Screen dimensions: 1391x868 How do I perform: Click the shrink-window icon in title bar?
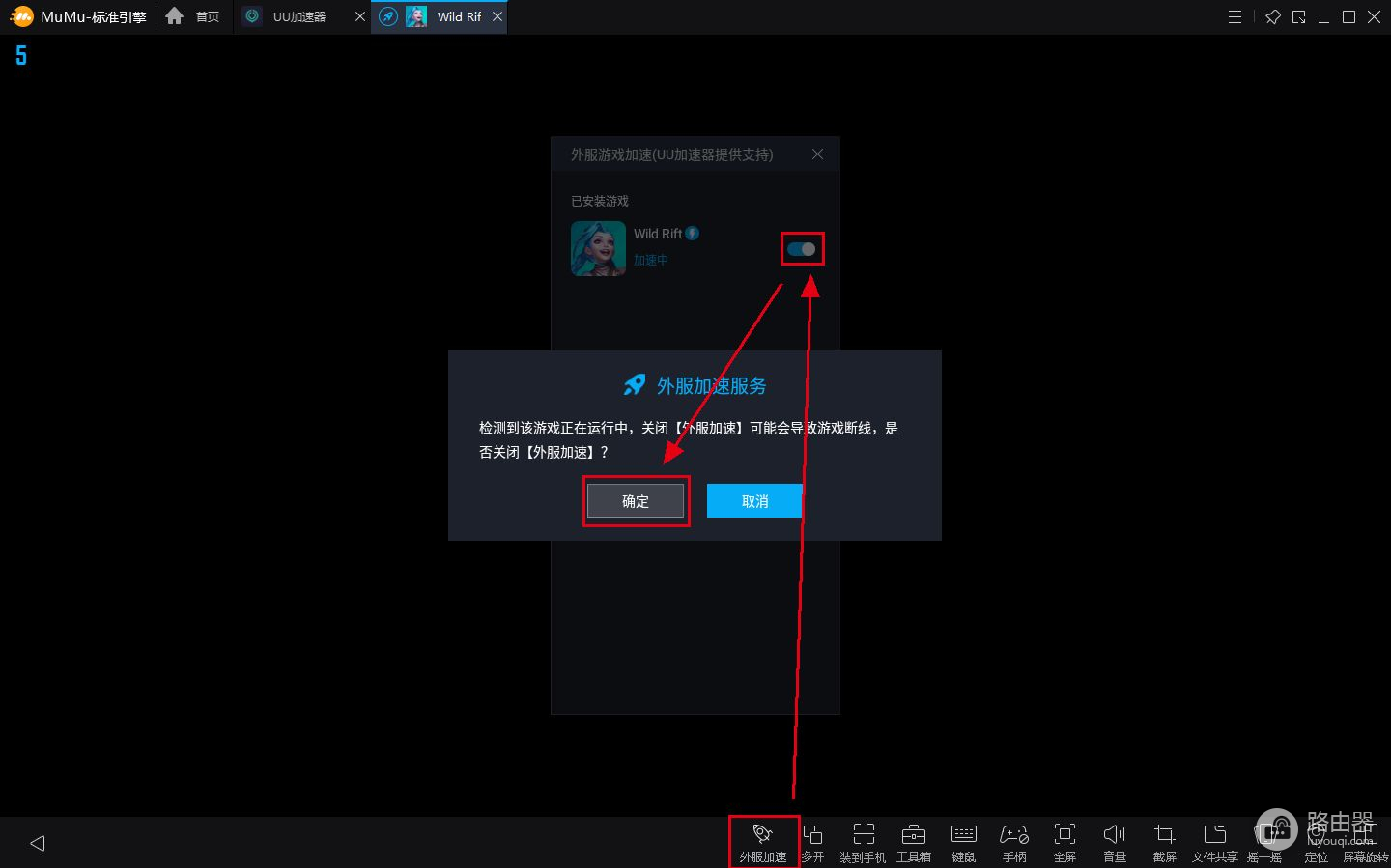pyautogui.click(x=1299, y=17)
